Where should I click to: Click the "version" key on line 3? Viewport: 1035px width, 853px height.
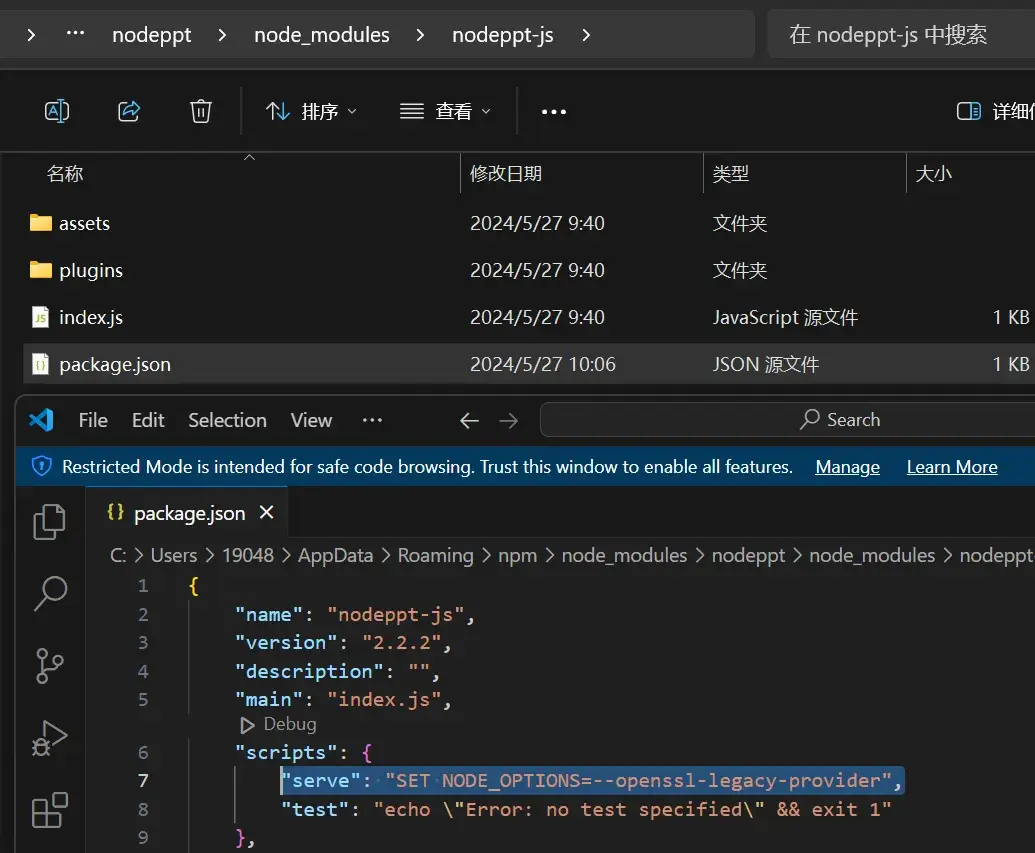pyautogui.click(x=286, y=642)
